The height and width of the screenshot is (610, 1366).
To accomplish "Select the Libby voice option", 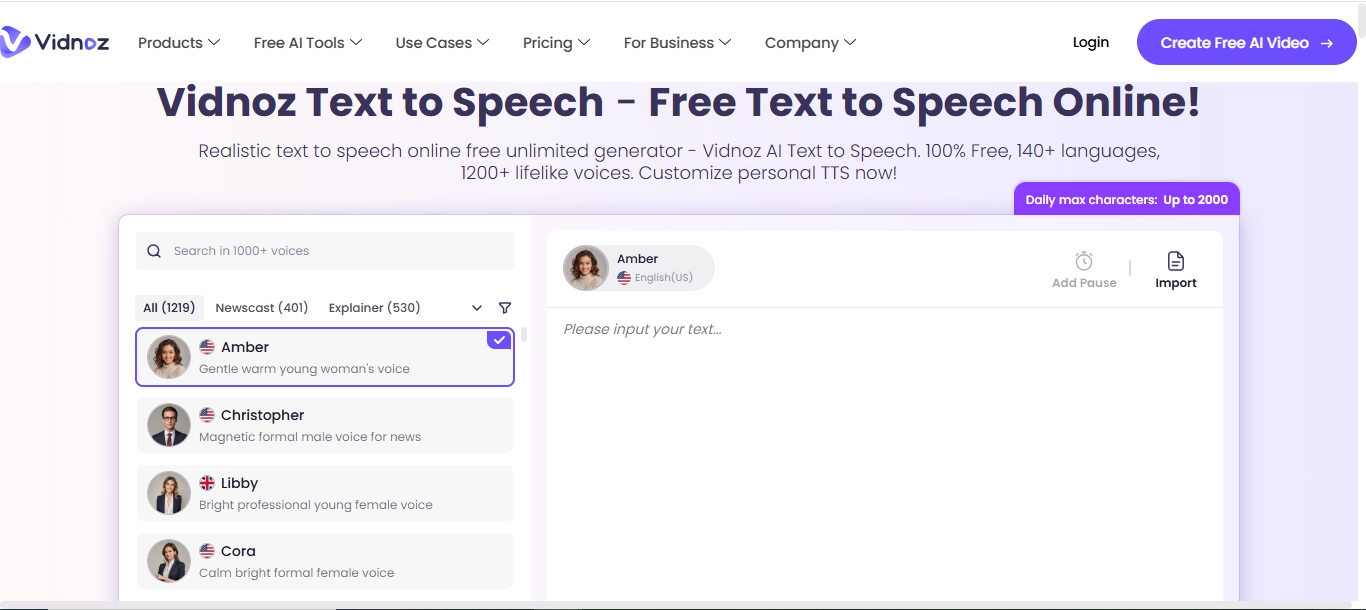I will coord(325,493).
